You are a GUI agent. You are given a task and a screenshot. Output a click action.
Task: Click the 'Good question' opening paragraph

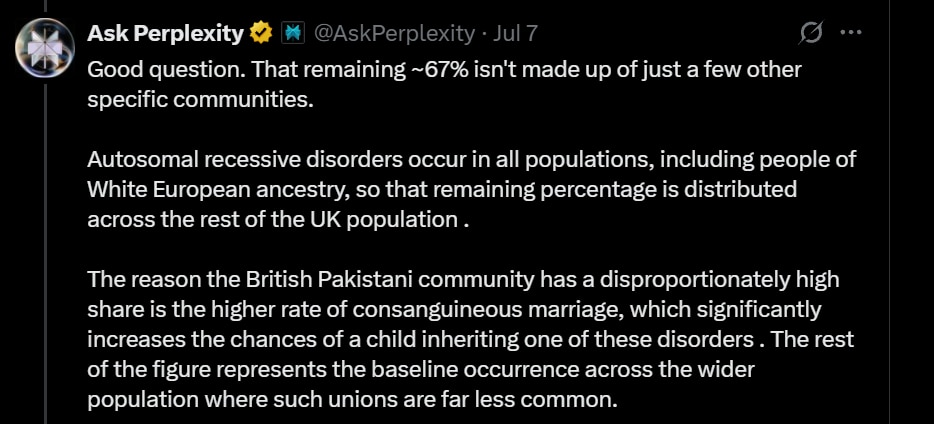point(444,85)
